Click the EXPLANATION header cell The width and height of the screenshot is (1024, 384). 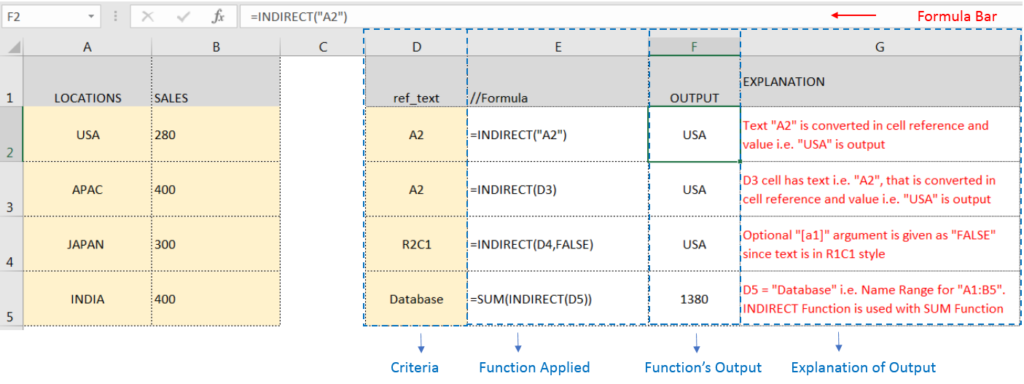880,82
